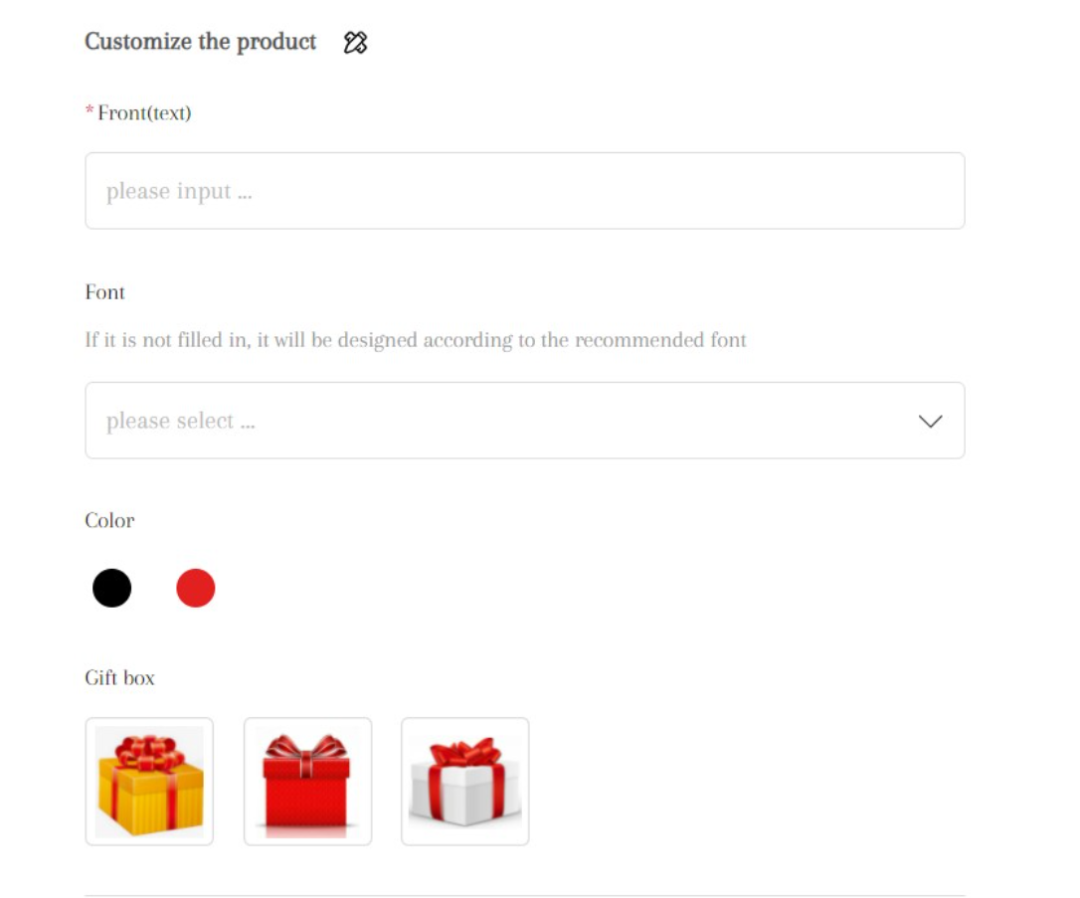This screenshot has width=1080, height=898.
Task: Click the red required asterisk marker
Action: pyautogui.click(x=89, y=111)
